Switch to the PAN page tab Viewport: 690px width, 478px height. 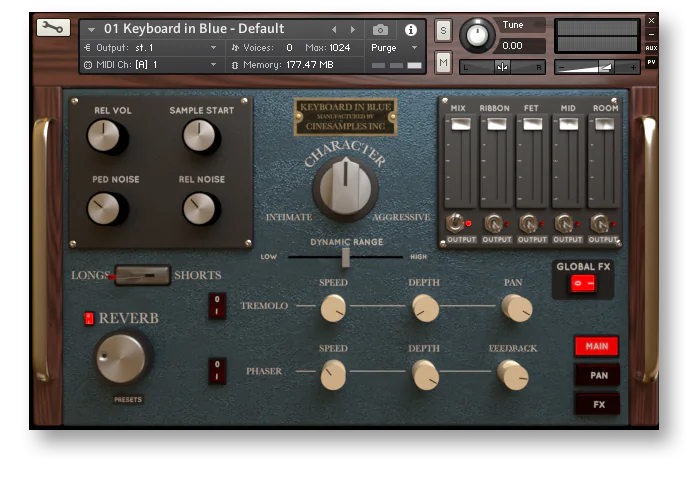[x=597, y=375]
